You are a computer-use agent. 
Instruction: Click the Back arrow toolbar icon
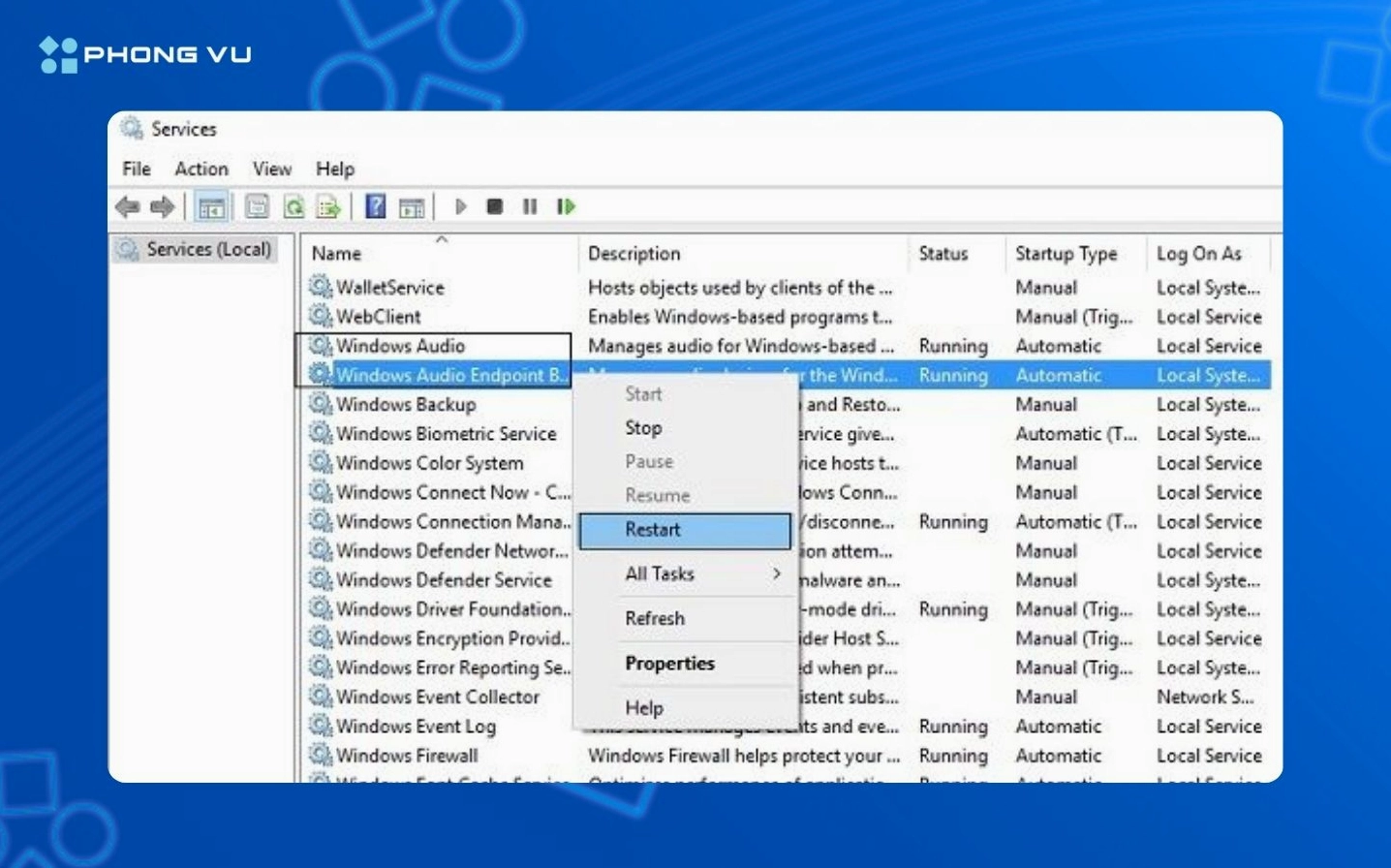coord(127,206)
